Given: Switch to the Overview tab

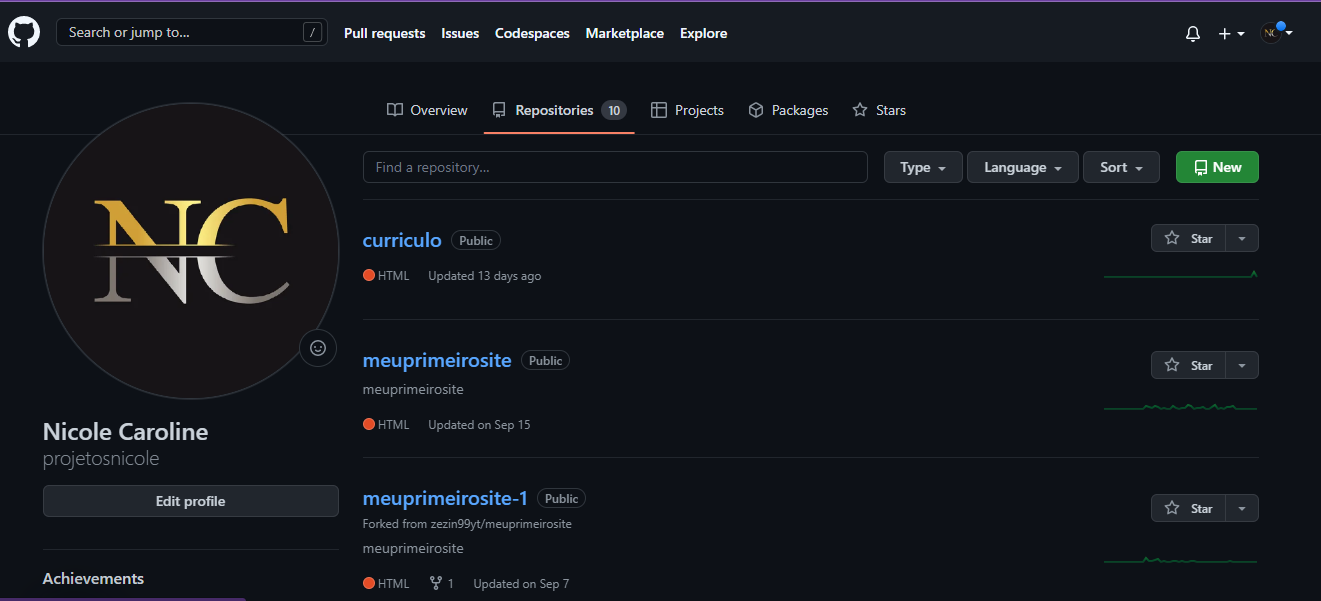Looking at the screenshot, I should 427,110.
